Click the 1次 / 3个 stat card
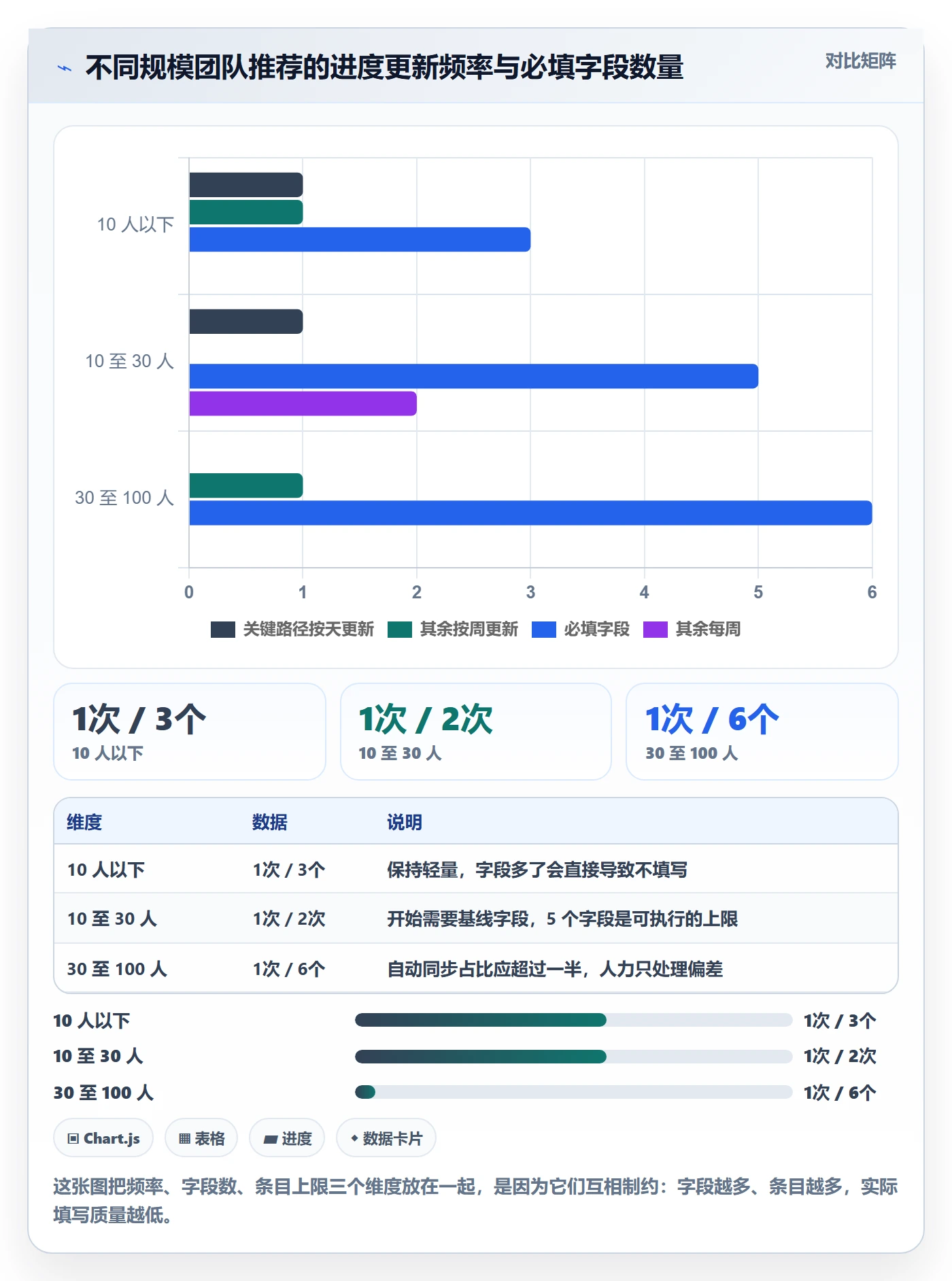The image size is (952, 1281). (190, 732)
